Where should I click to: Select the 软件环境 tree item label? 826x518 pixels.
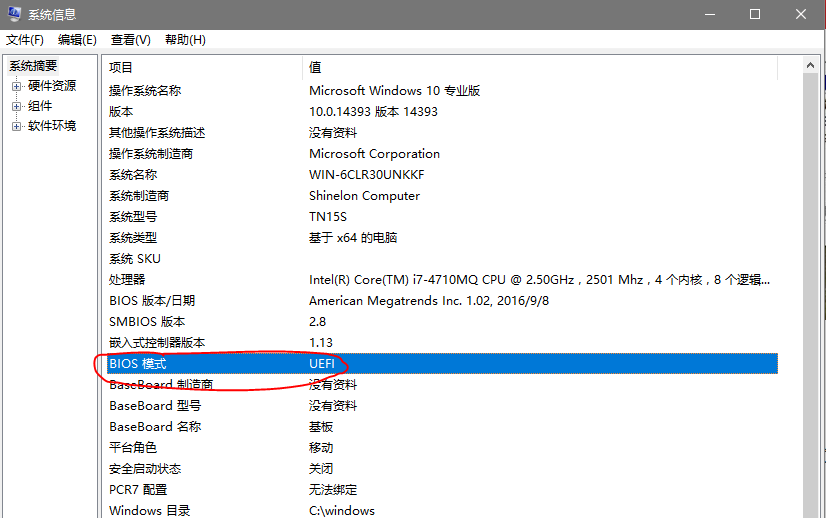pyautogui.click(x=52, y=125)
